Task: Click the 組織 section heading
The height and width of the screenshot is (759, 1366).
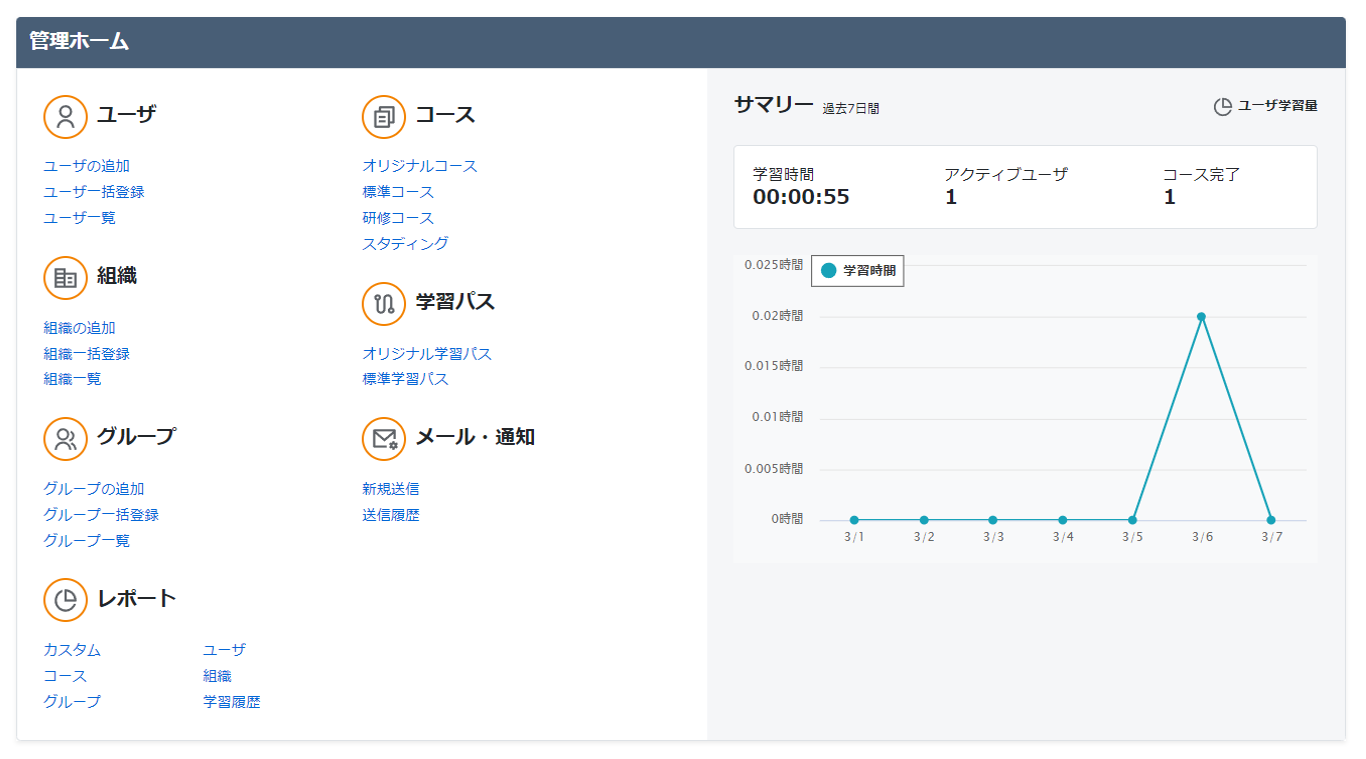Action: tap(117, 276)
